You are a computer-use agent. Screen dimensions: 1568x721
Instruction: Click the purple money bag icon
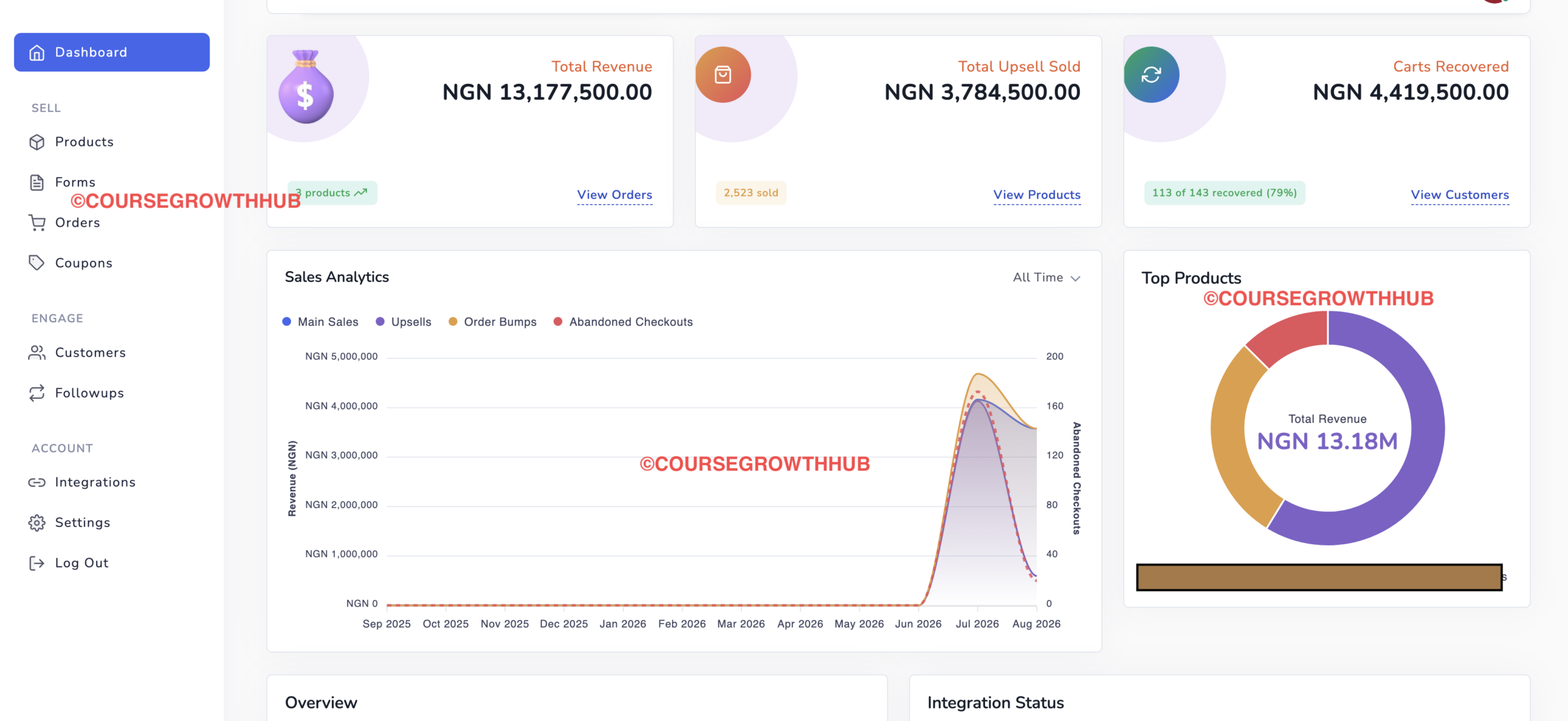point(306,86)
